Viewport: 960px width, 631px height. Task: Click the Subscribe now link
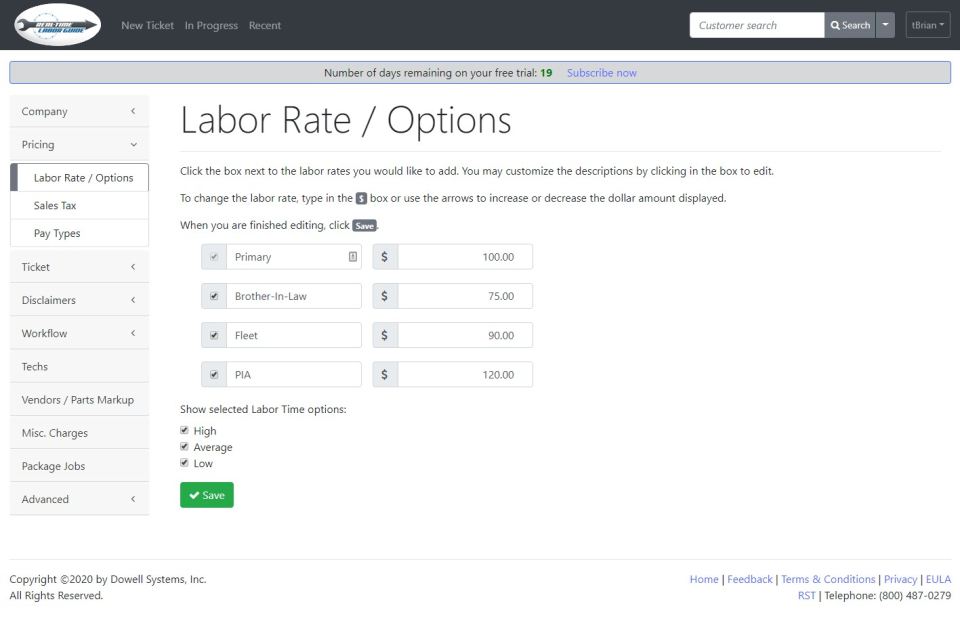[601, 71]
